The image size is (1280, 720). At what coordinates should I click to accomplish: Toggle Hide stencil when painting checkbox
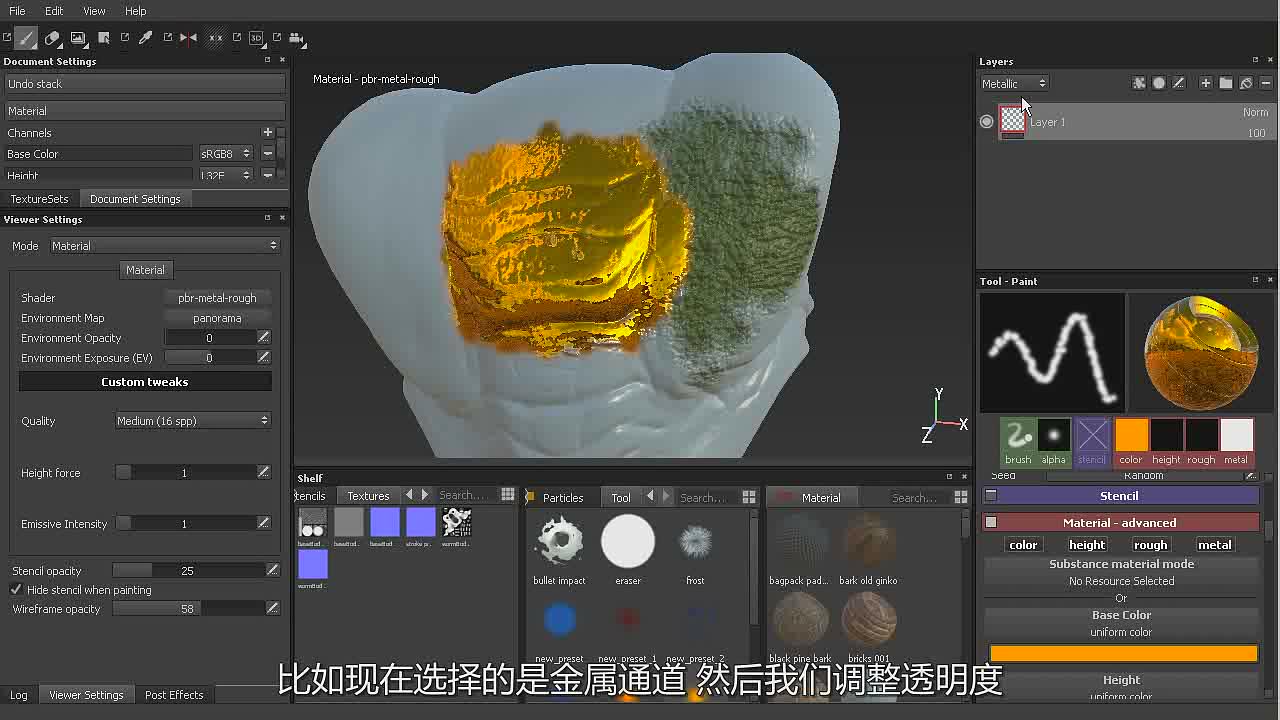(x=16, y=590)
